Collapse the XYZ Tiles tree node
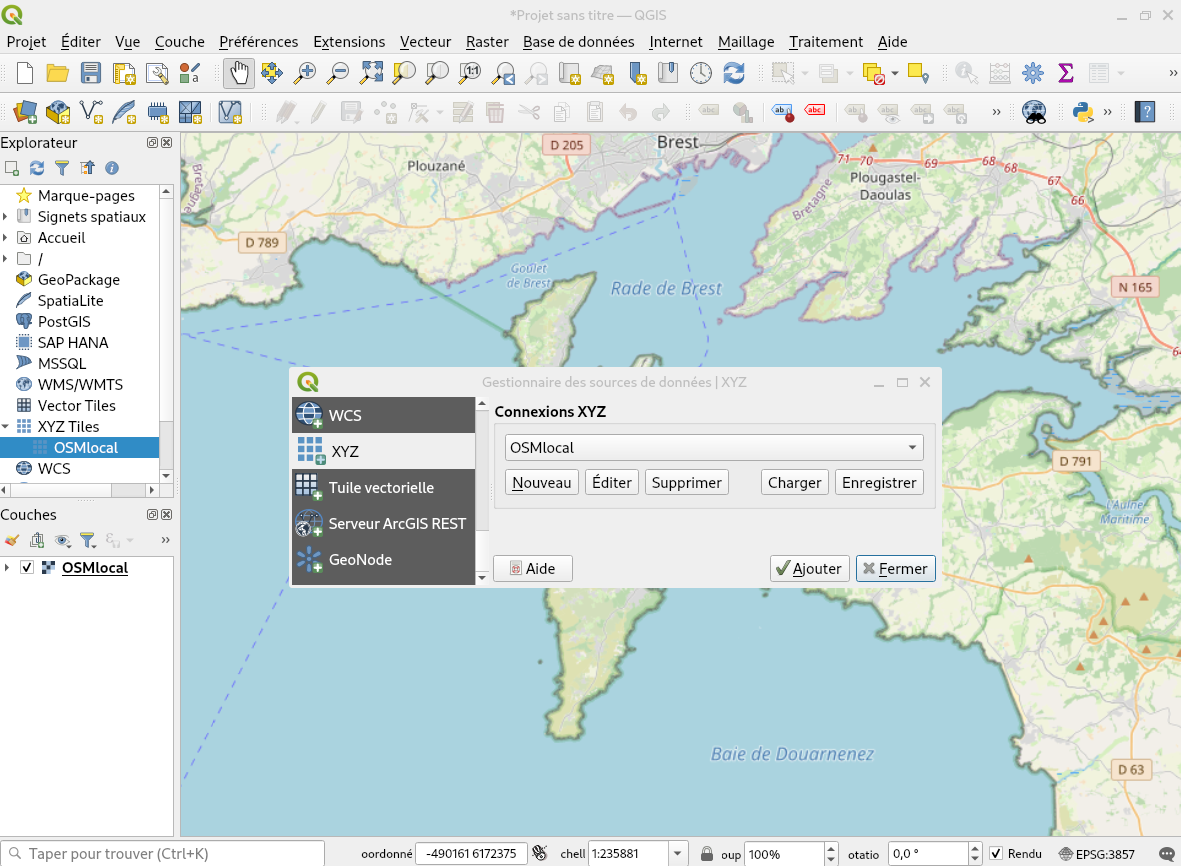Image resolution: width=1181 pixels, height=866 pixels. (6, 426)
